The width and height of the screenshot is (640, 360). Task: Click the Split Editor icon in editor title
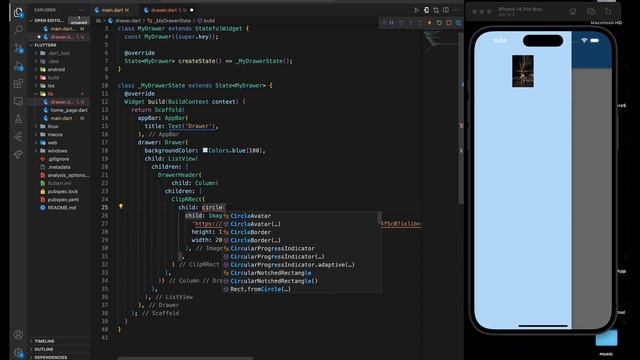446,10
